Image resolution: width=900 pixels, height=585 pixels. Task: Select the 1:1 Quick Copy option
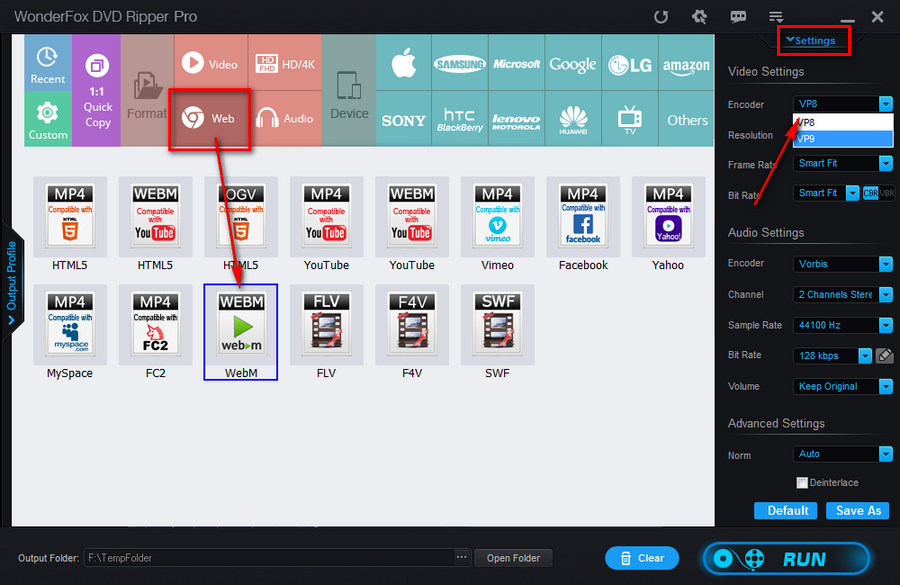[x=97, y=91]
